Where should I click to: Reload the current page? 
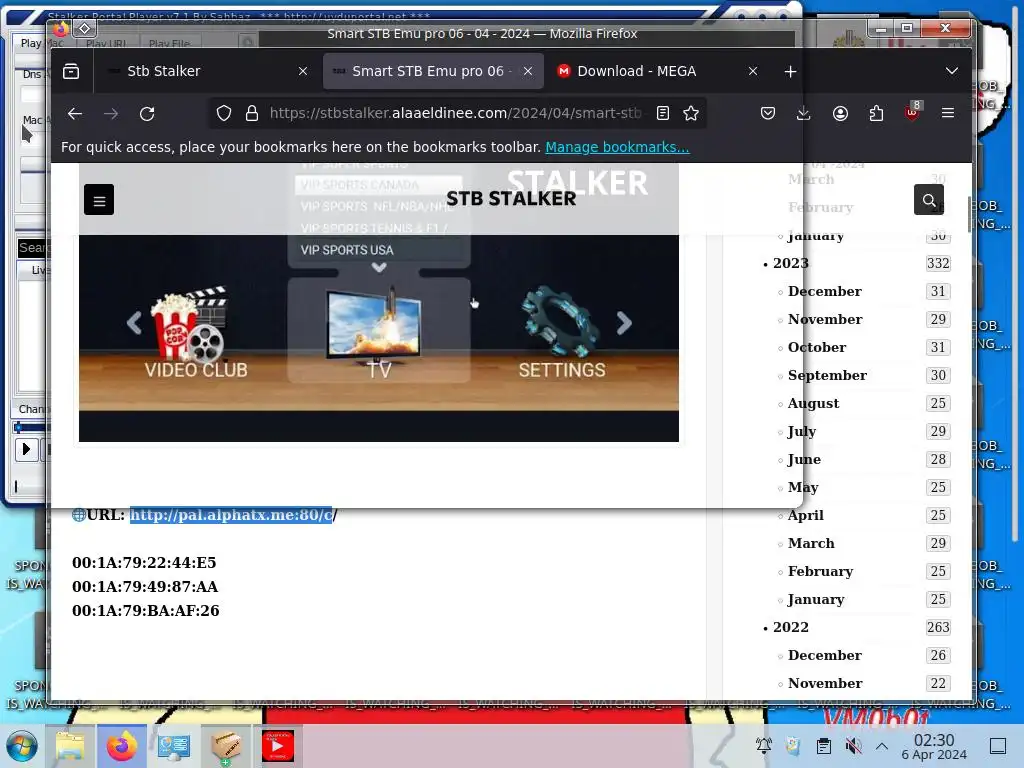click(147, 114)
